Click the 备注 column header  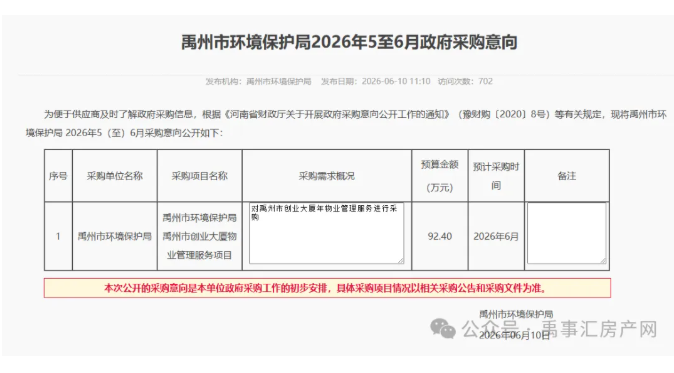click(x=567, y=176)
